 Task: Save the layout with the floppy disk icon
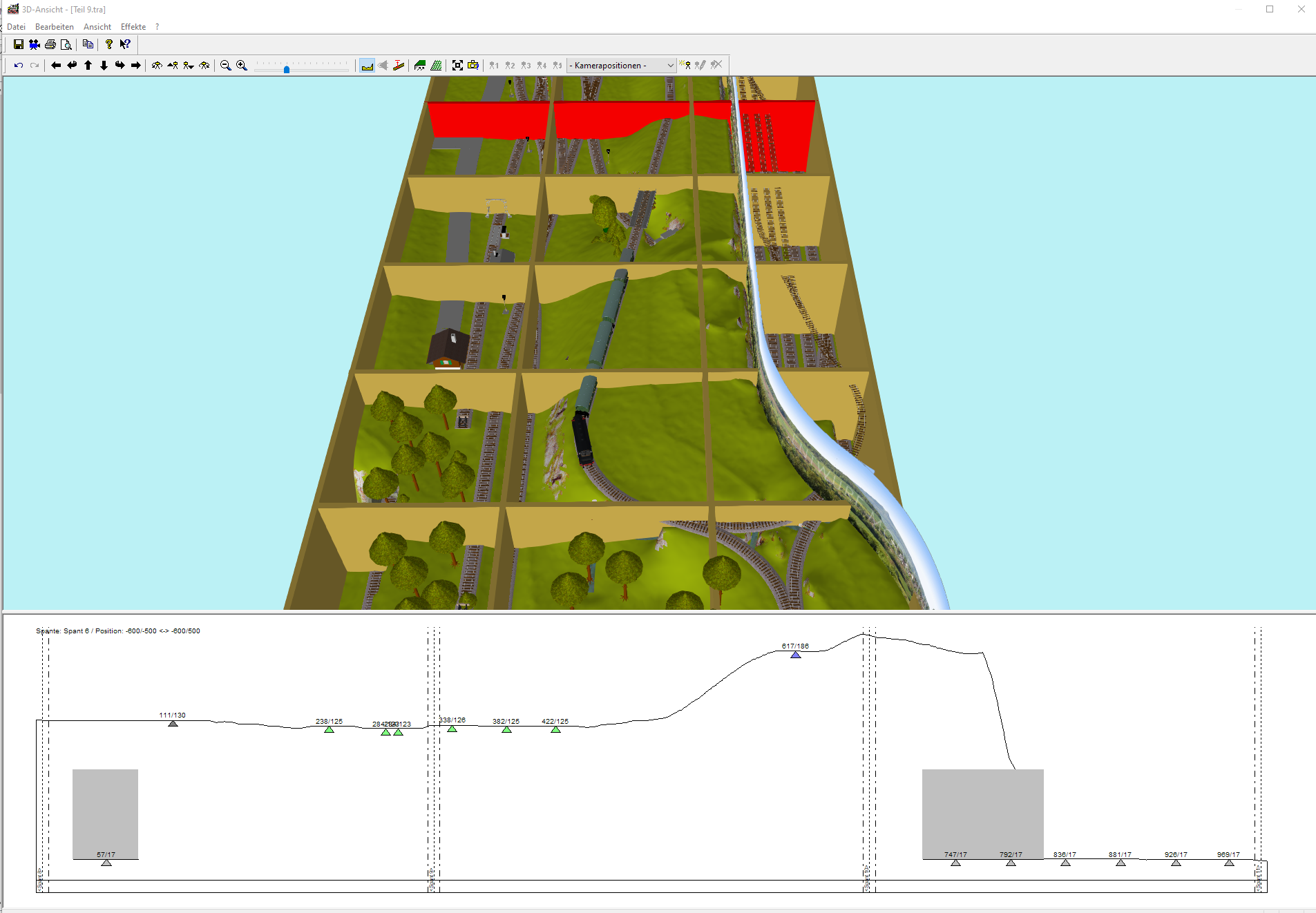click(x=19, y=44)
